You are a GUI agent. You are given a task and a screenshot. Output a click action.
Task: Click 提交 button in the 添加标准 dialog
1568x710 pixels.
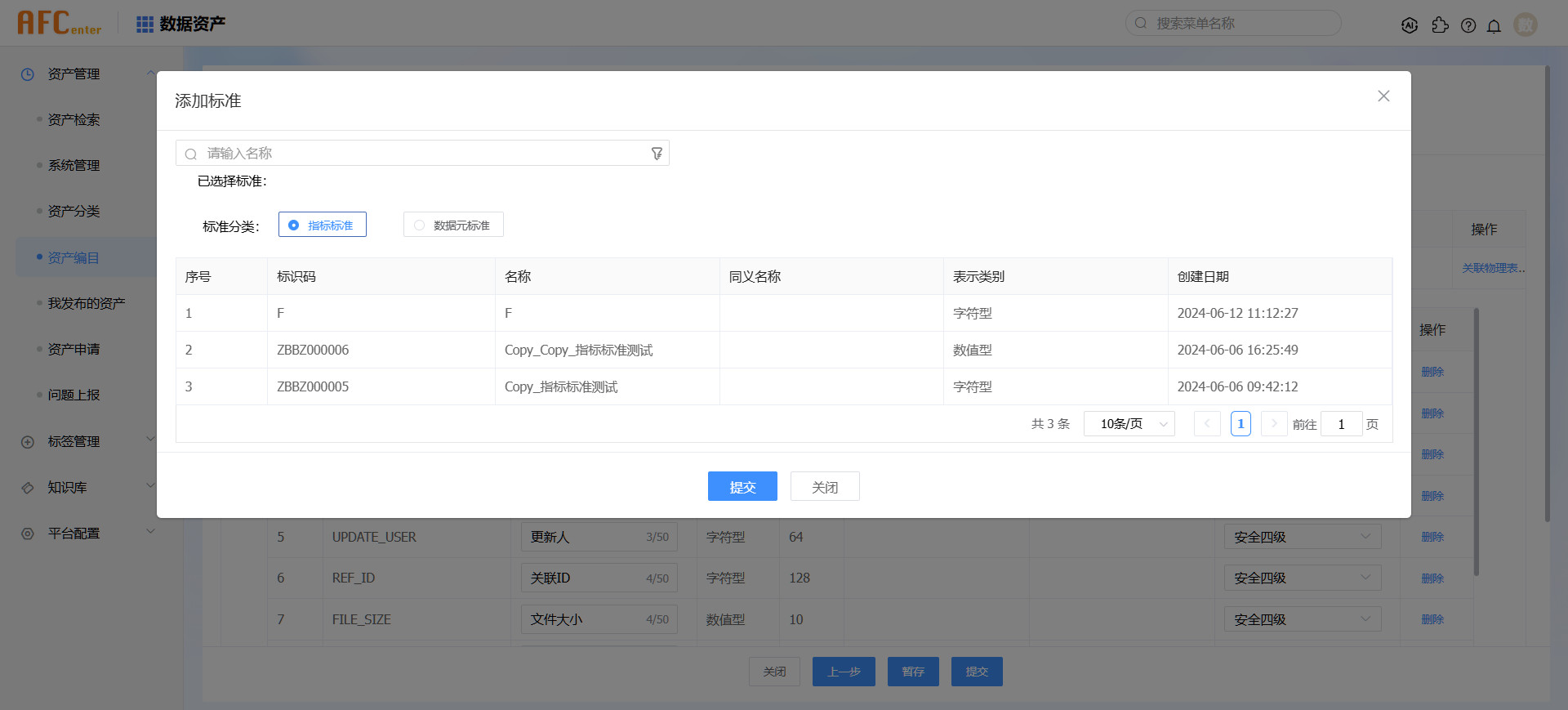[742, 486]
